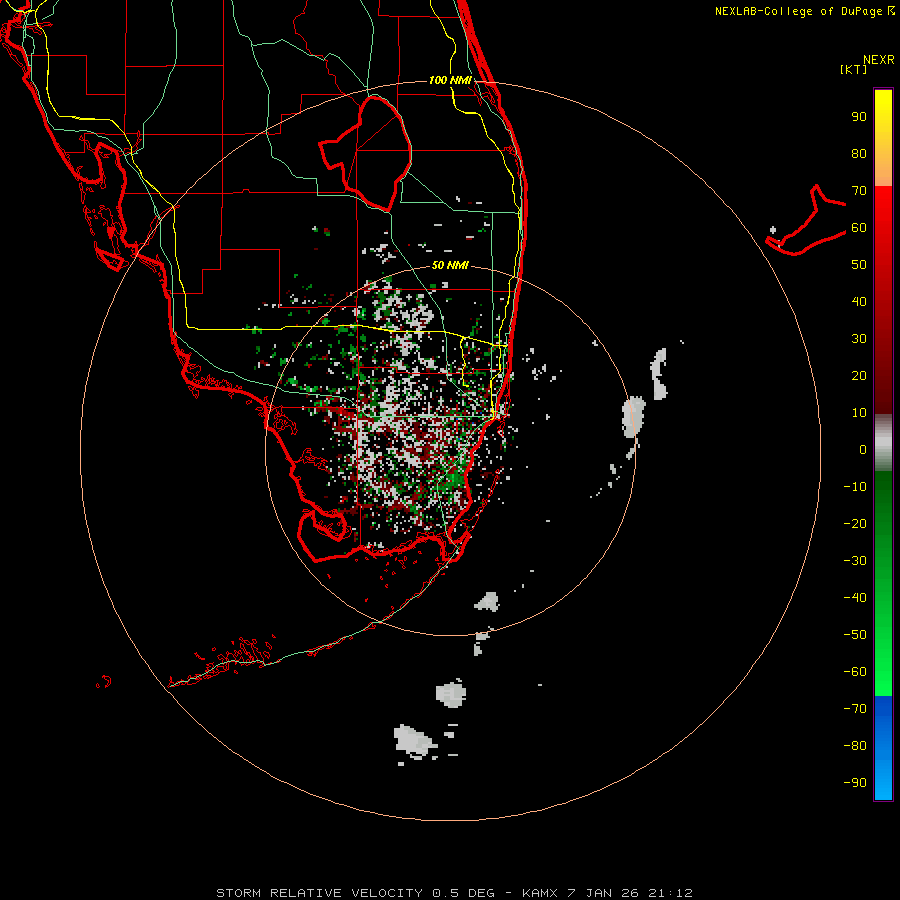This screenshot has height=900, width=900.
Task: Click STORM RELATIVE VELOCITY in the caption
Action: tap(319, 893)
